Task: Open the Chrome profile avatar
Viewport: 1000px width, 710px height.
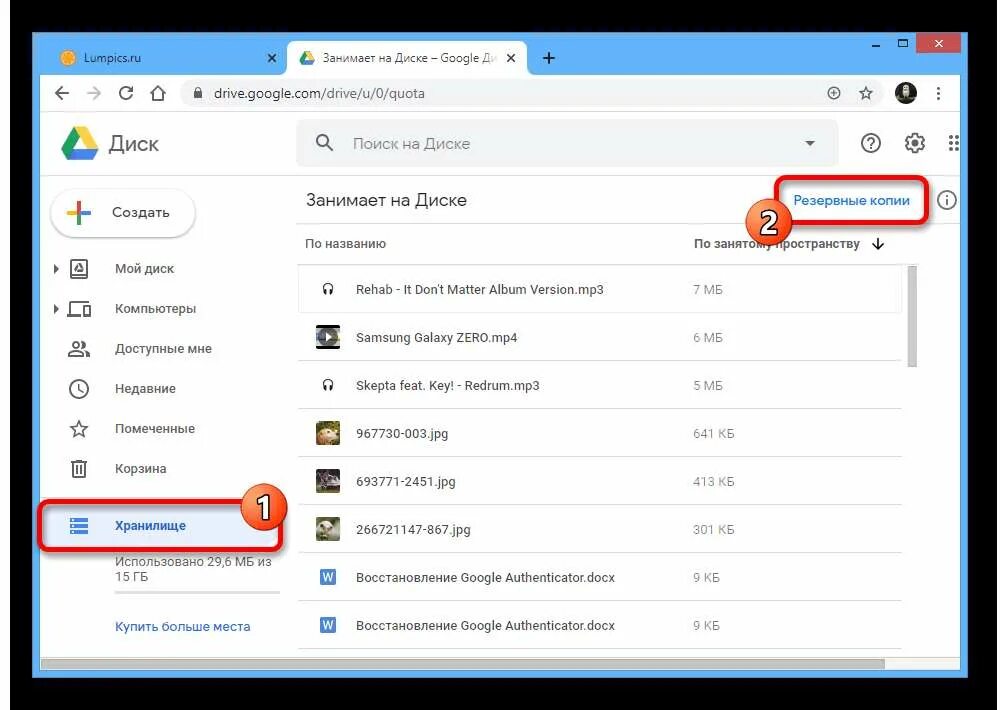Action: [x=906, y=93]
